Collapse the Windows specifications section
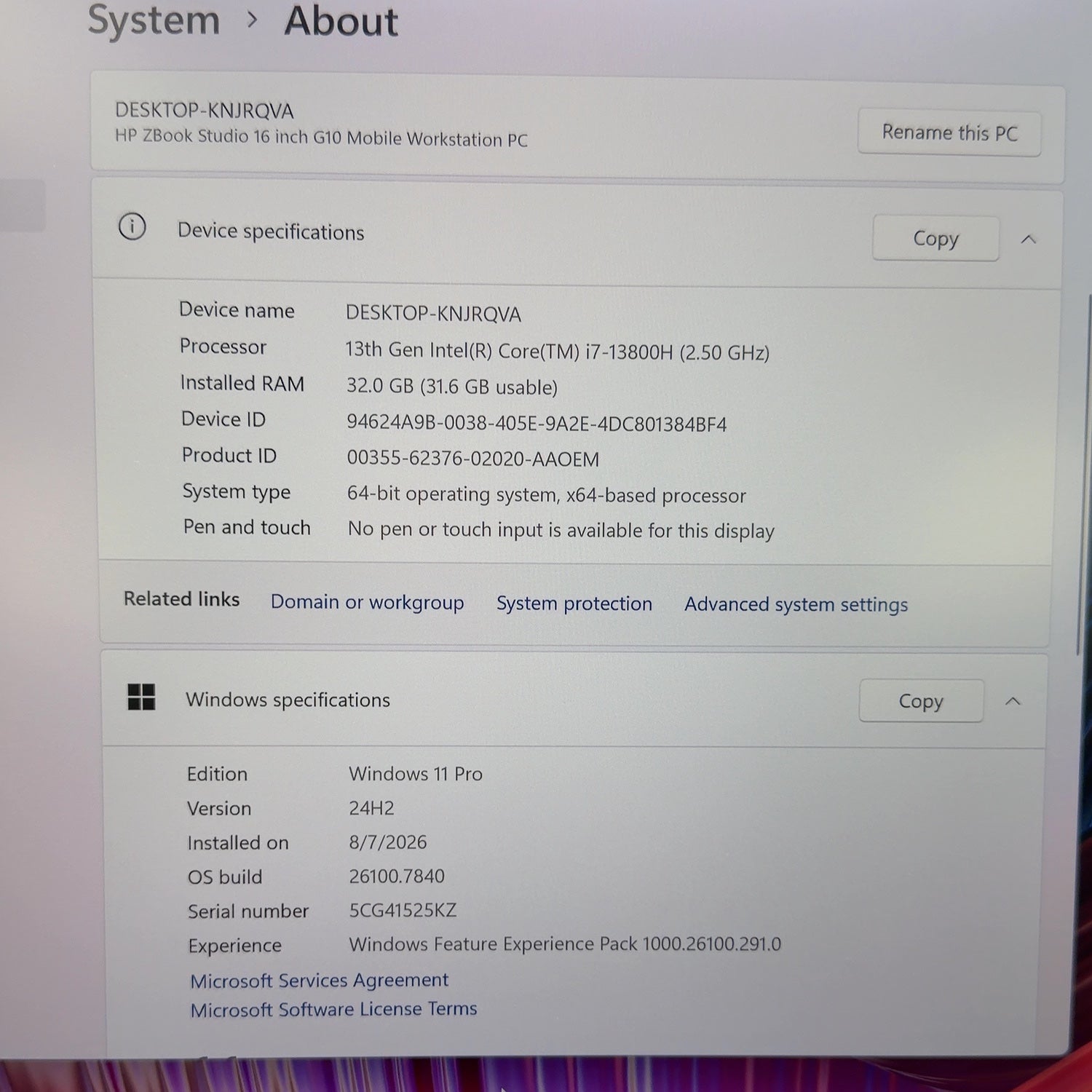Image resolution: width=1092 pixels, height=1092 pixels. 1013,701
